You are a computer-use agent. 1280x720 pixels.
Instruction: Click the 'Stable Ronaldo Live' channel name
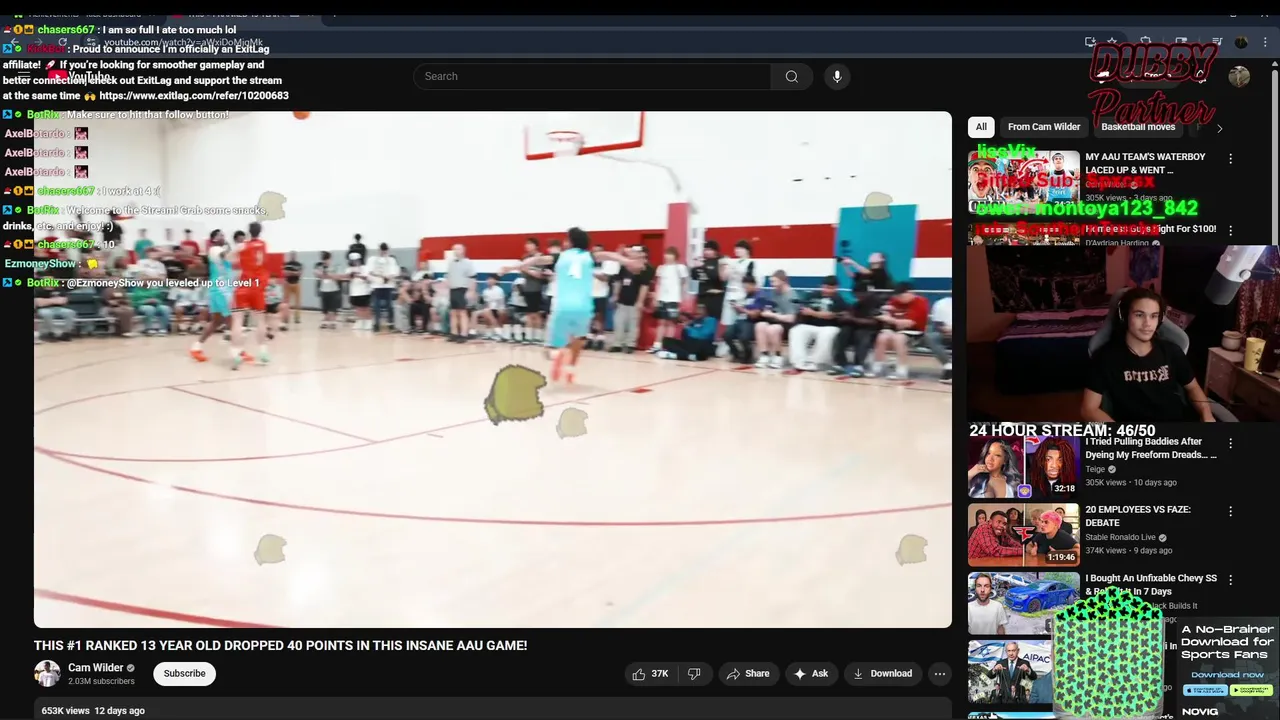click(x=1121, y=538)
